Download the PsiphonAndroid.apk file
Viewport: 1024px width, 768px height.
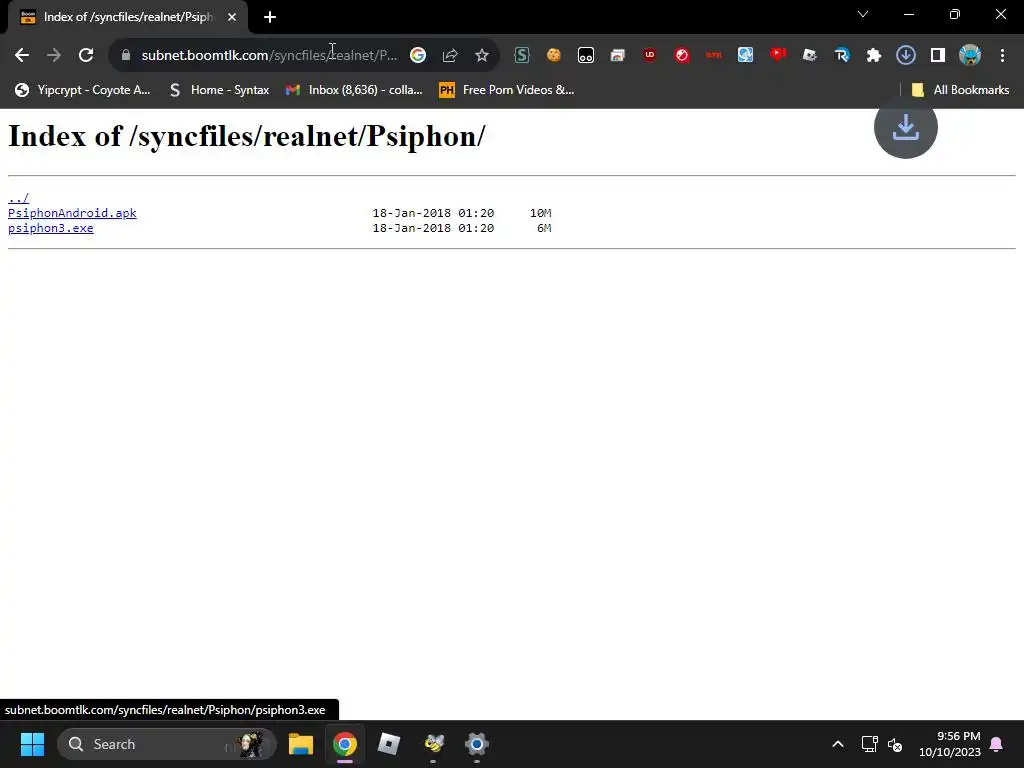click(x=72, y=213)
